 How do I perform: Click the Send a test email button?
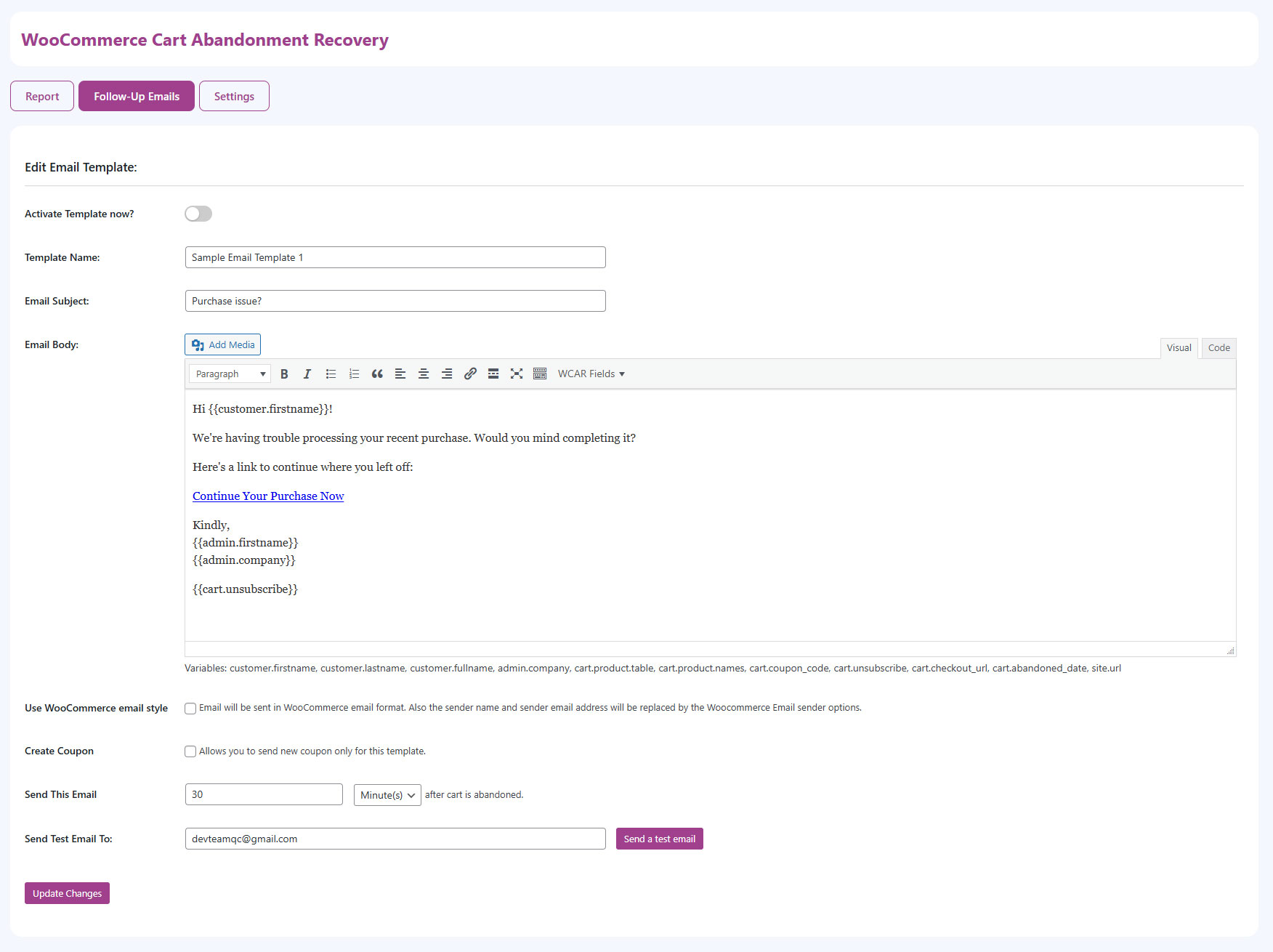[x=659, y=839]
